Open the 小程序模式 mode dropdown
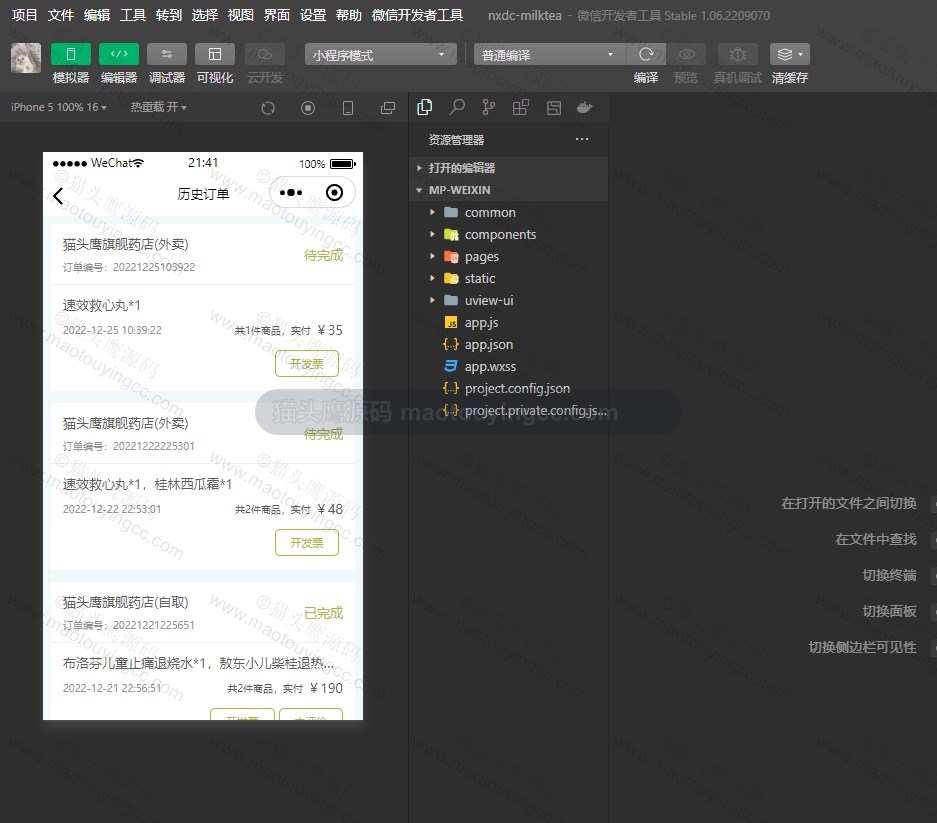The image size is (937, 823). [x=381, y=54]
